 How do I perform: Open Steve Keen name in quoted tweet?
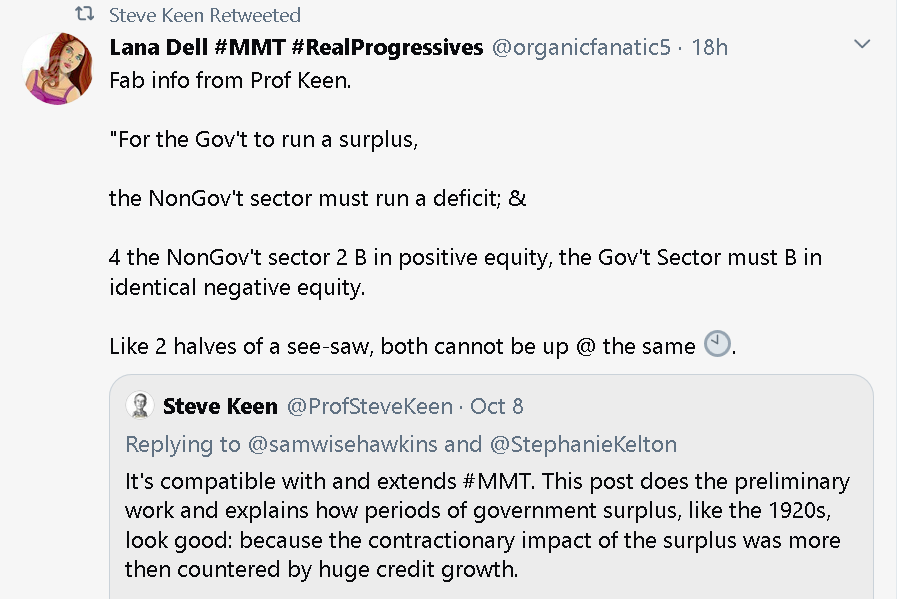coord(220,407)
